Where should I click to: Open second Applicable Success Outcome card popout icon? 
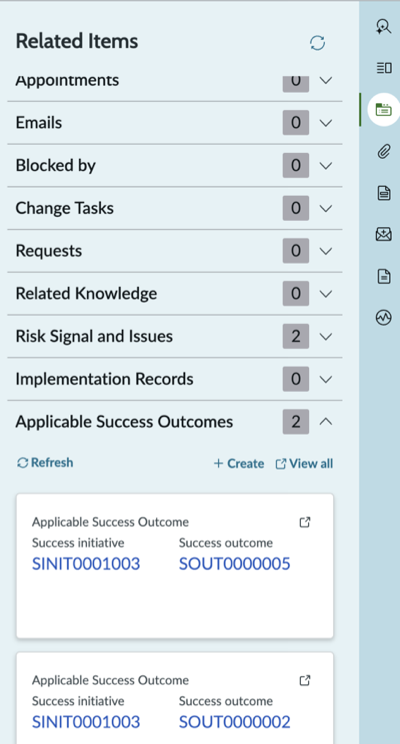click(305, 680)
